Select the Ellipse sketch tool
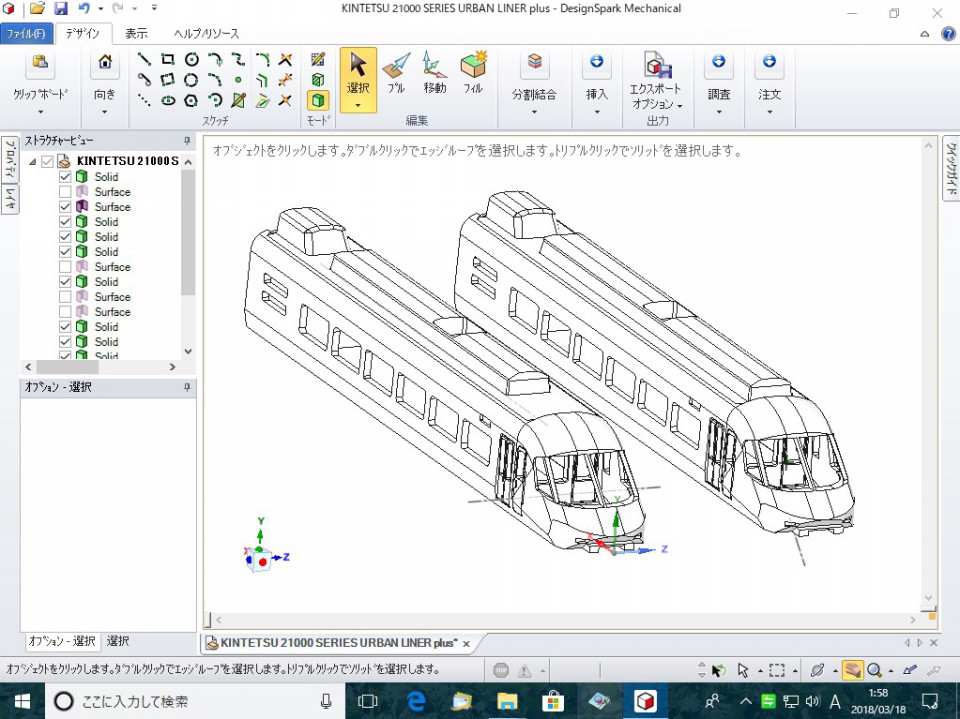Image resolution: width=960 pixels, height=719 pixels. coord(168,100)
